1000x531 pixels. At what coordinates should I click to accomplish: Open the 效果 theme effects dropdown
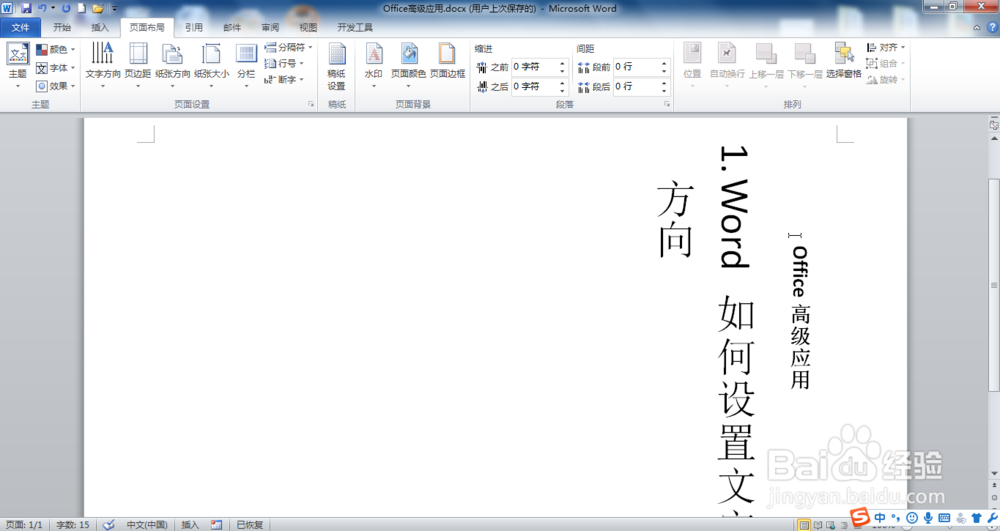(55, 85)
